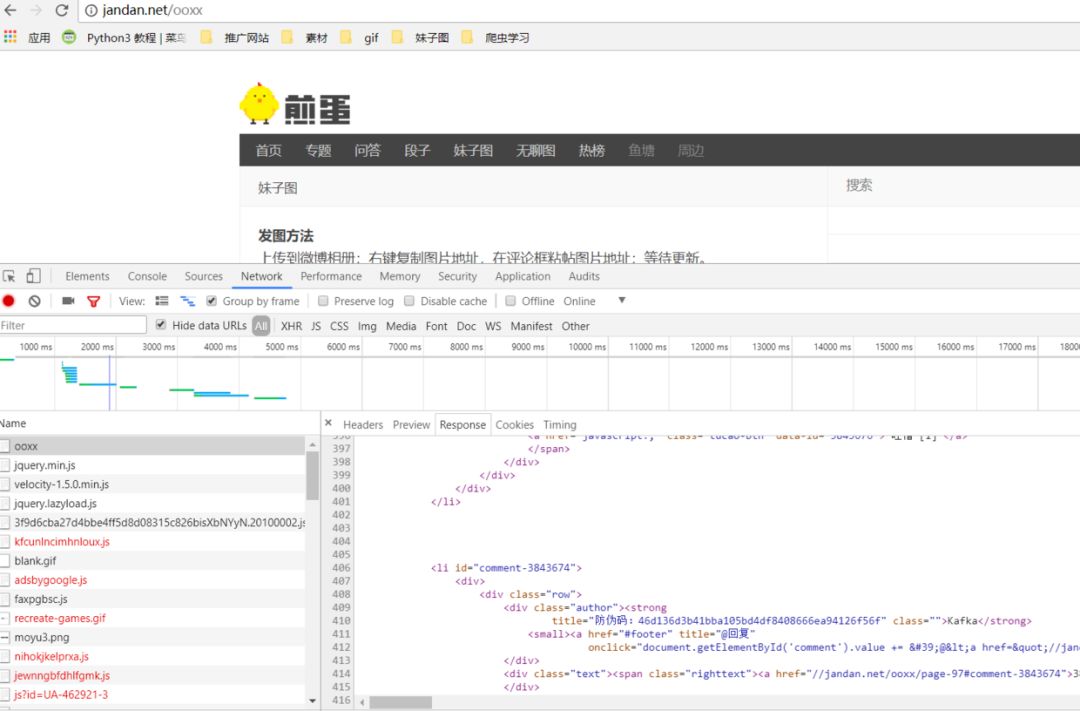Clear the network log
1080x711 pixels.
pos(34,301)
